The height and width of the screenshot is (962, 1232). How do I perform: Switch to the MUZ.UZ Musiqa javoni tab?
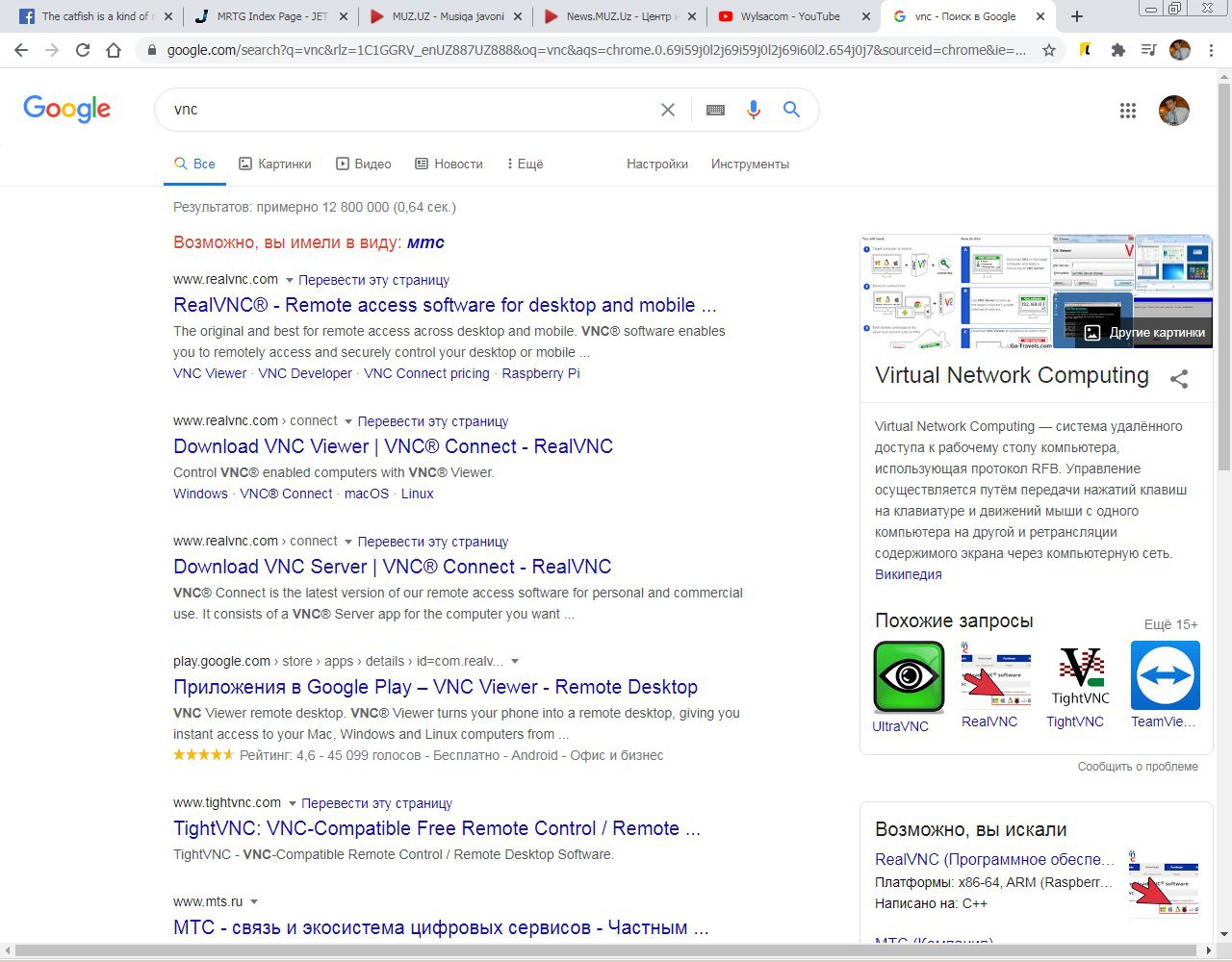click(446, 16)
